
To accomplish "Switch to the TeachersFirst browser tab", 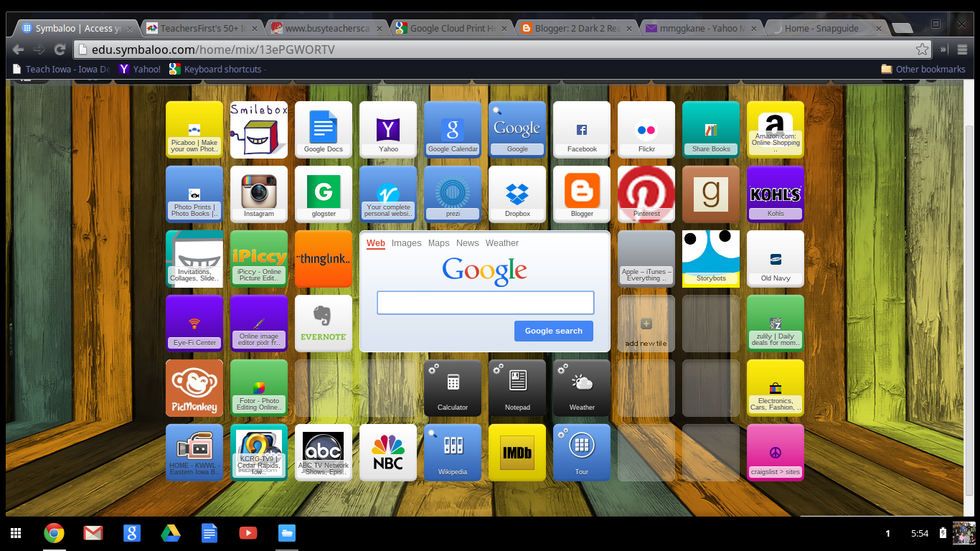I will (201, 28).
